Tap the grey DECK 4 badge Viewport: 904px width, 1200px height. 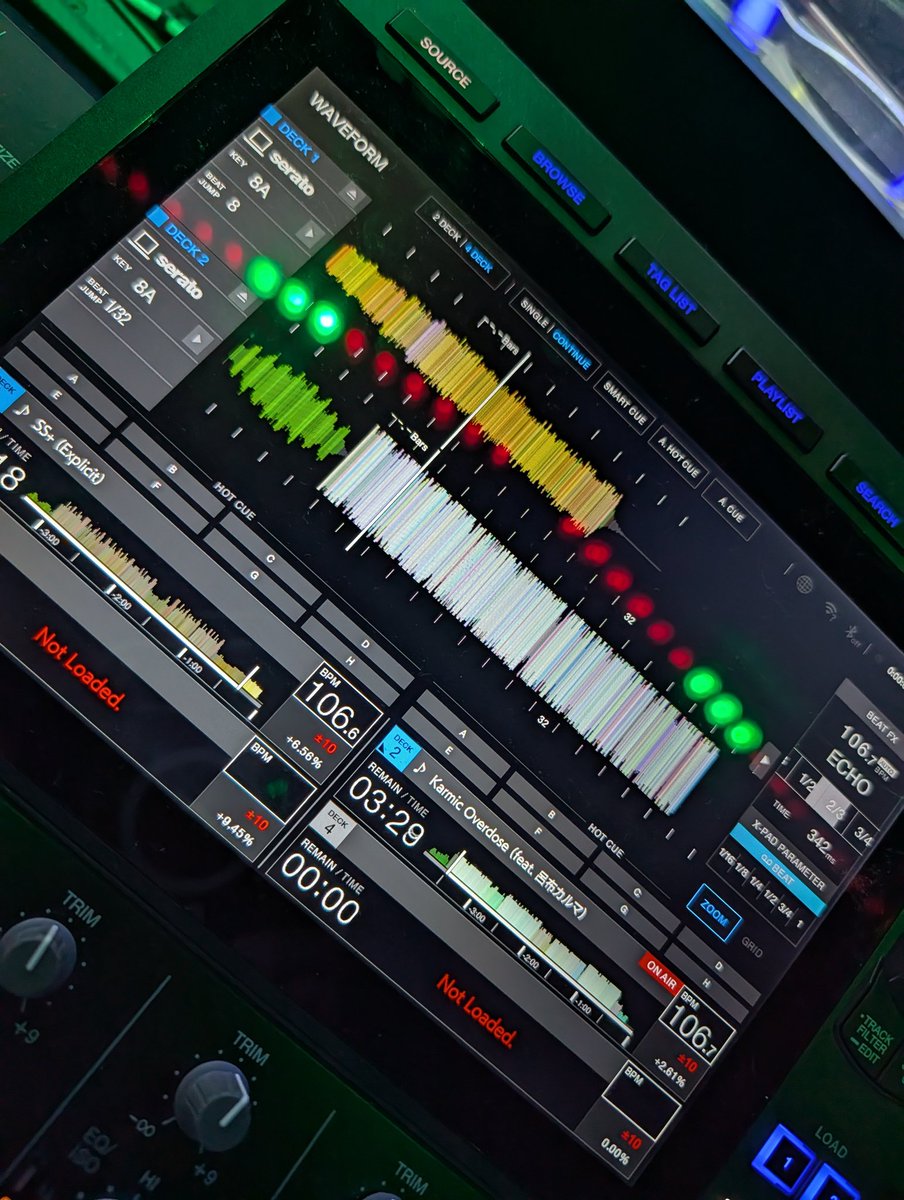[331, 824]
